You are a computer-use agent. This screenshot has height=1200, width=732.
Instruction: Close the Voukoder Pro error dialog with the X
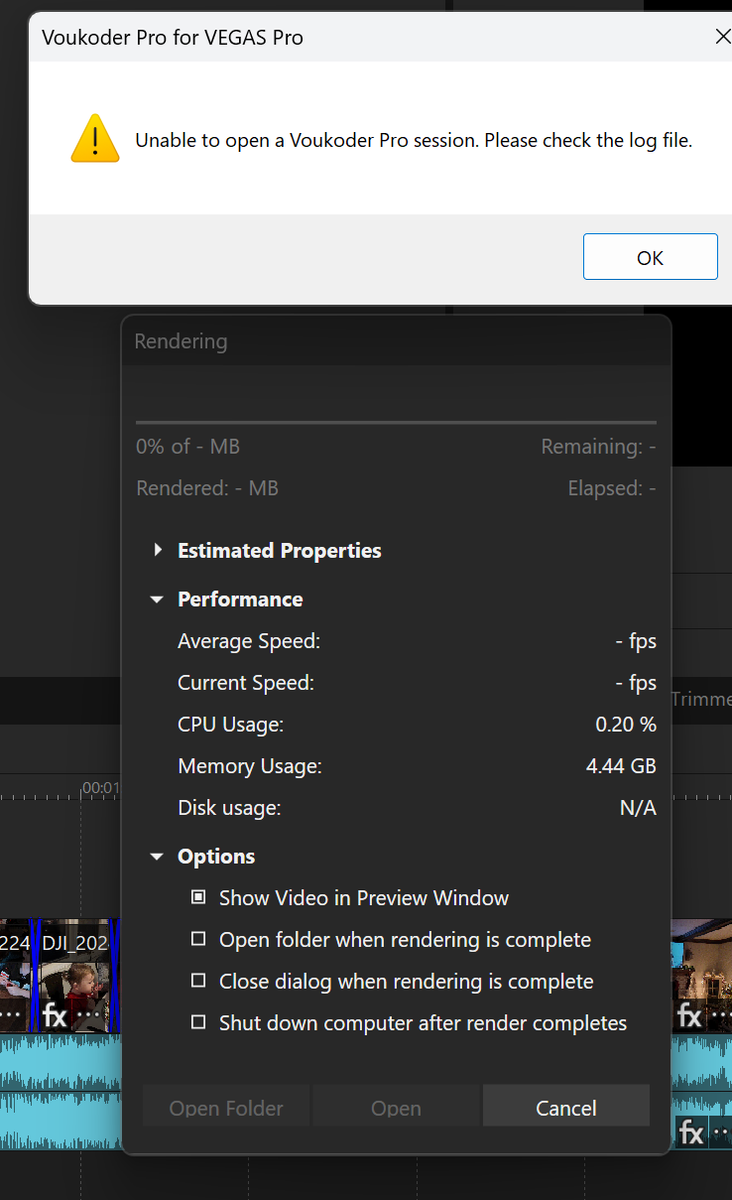(722, 37)
